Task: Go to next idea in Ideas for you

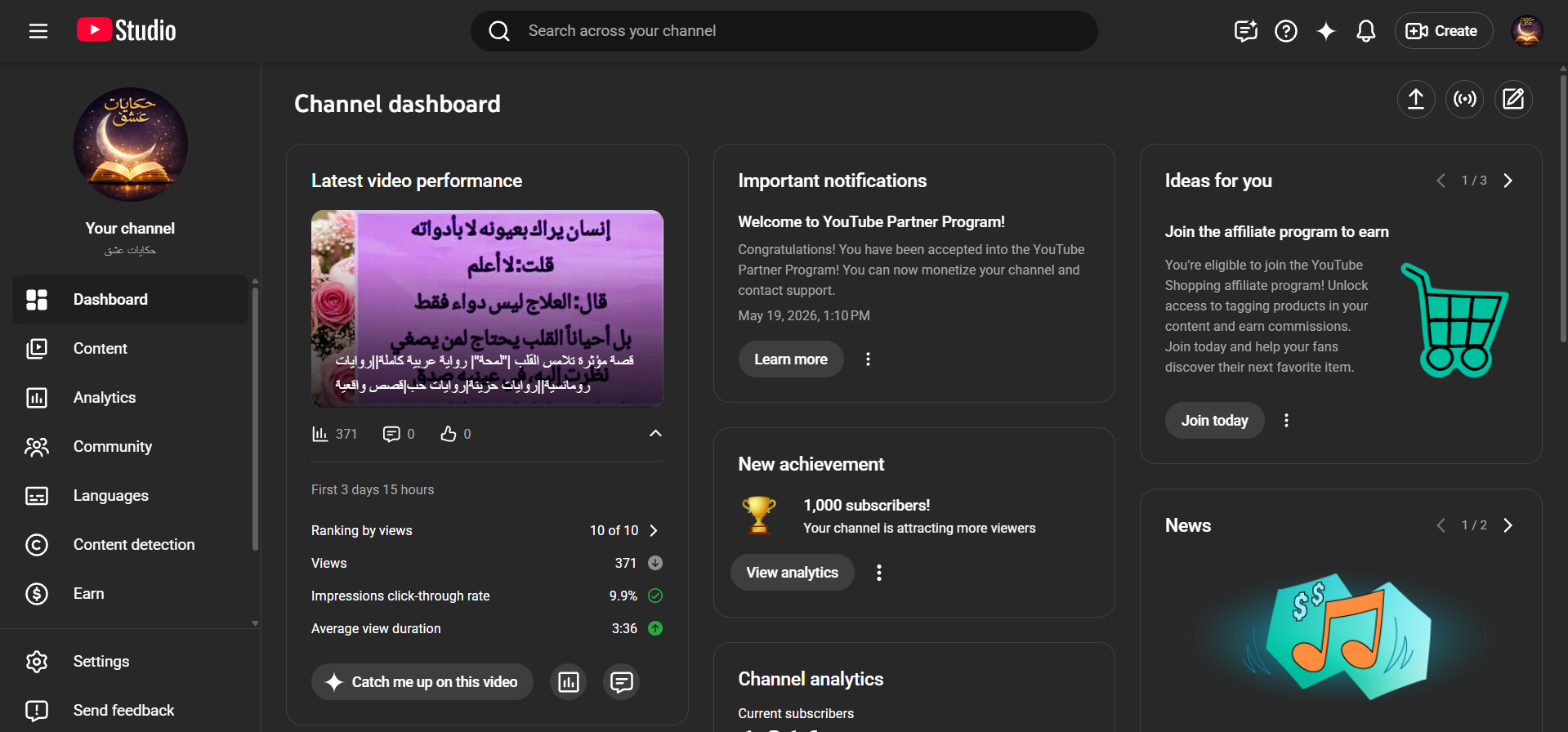Action: (x=1508, y=181)
